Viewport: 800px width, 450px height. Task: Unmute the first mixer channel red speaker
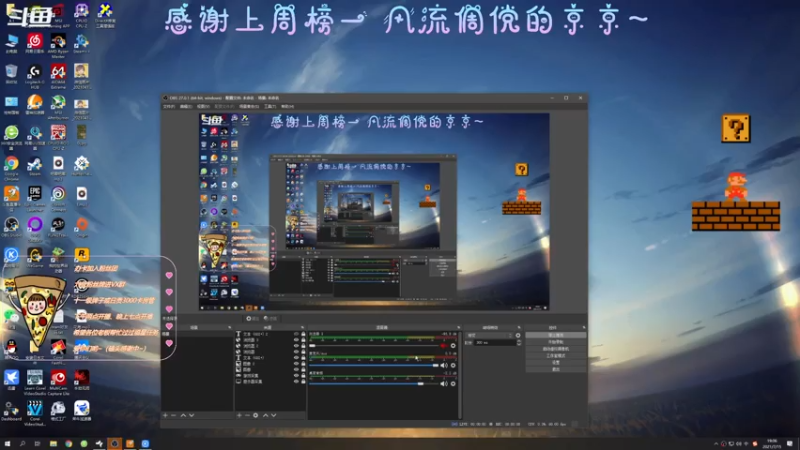click(x=444, y=346)
